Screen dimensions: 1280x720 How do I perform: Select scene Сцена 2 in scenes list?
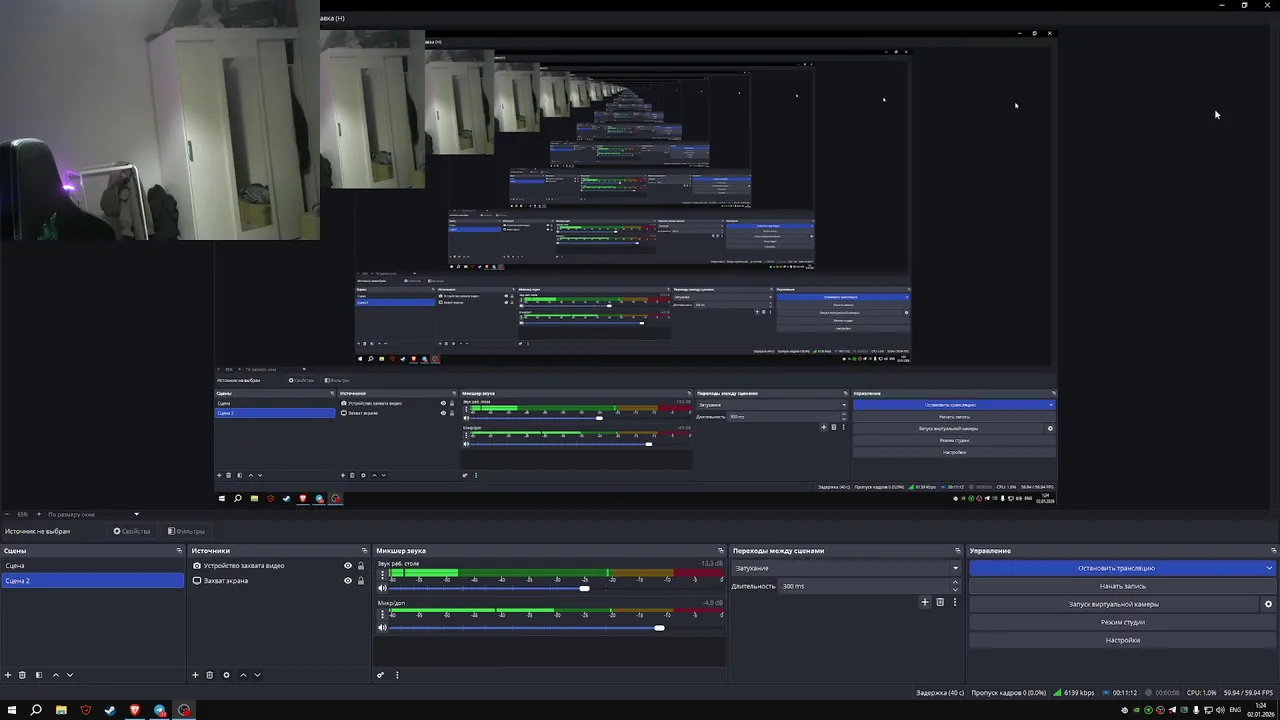(x=92, y=581)
